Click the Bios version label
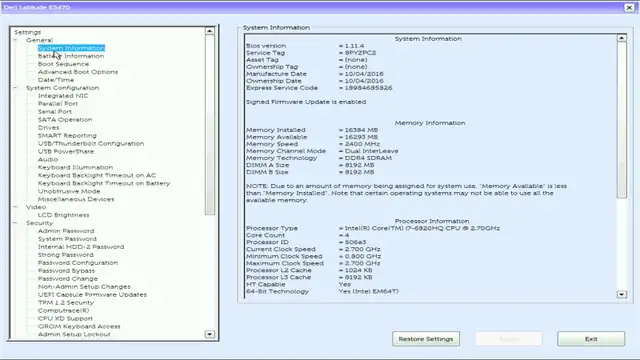Image resolution: width=640 pixels, height=360 pixels. pyautogui.click(x=266, y=46)
